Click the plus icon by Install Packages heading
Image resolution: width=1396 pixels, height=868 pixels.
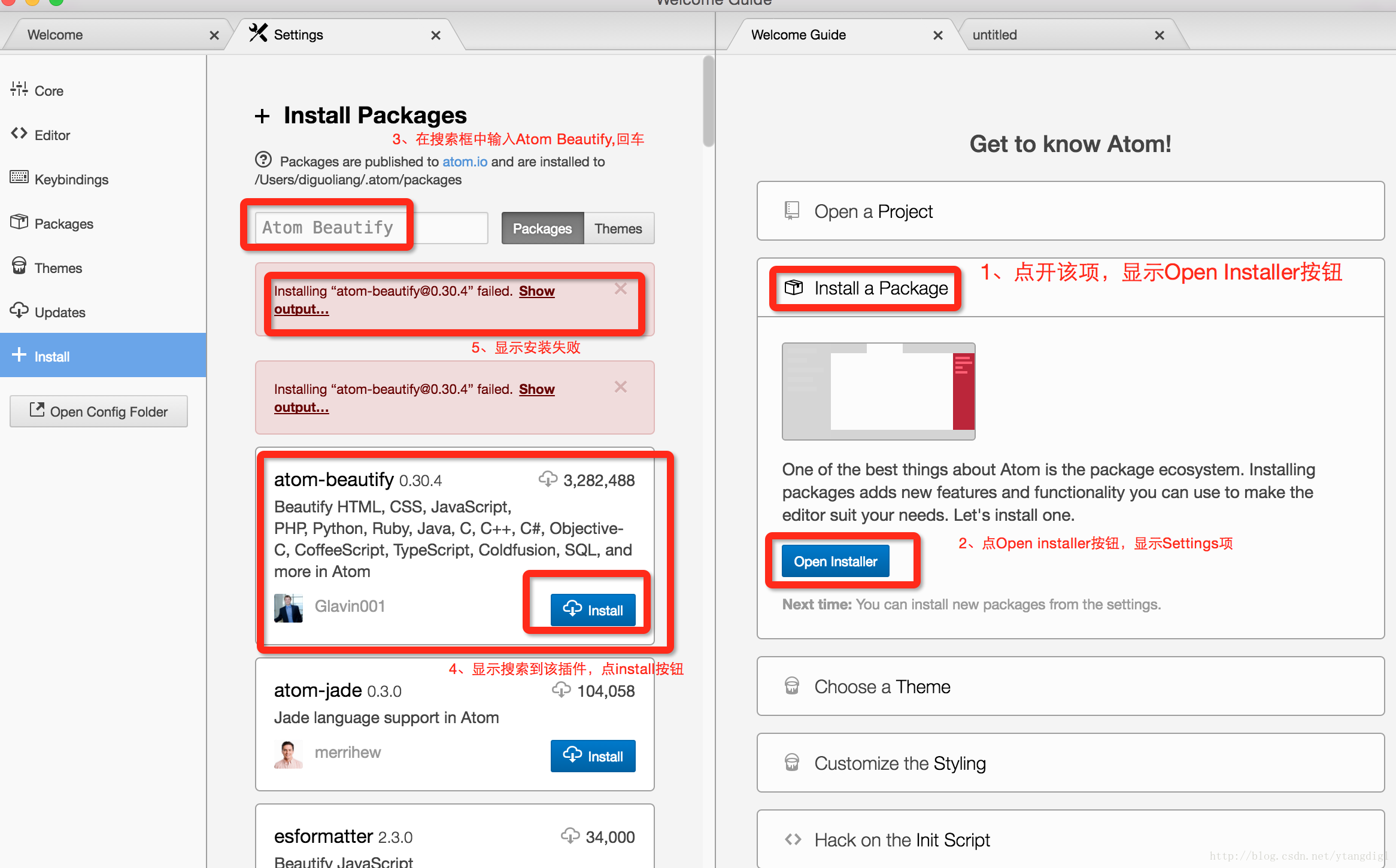pyautogui.click(x=262, y=116)
